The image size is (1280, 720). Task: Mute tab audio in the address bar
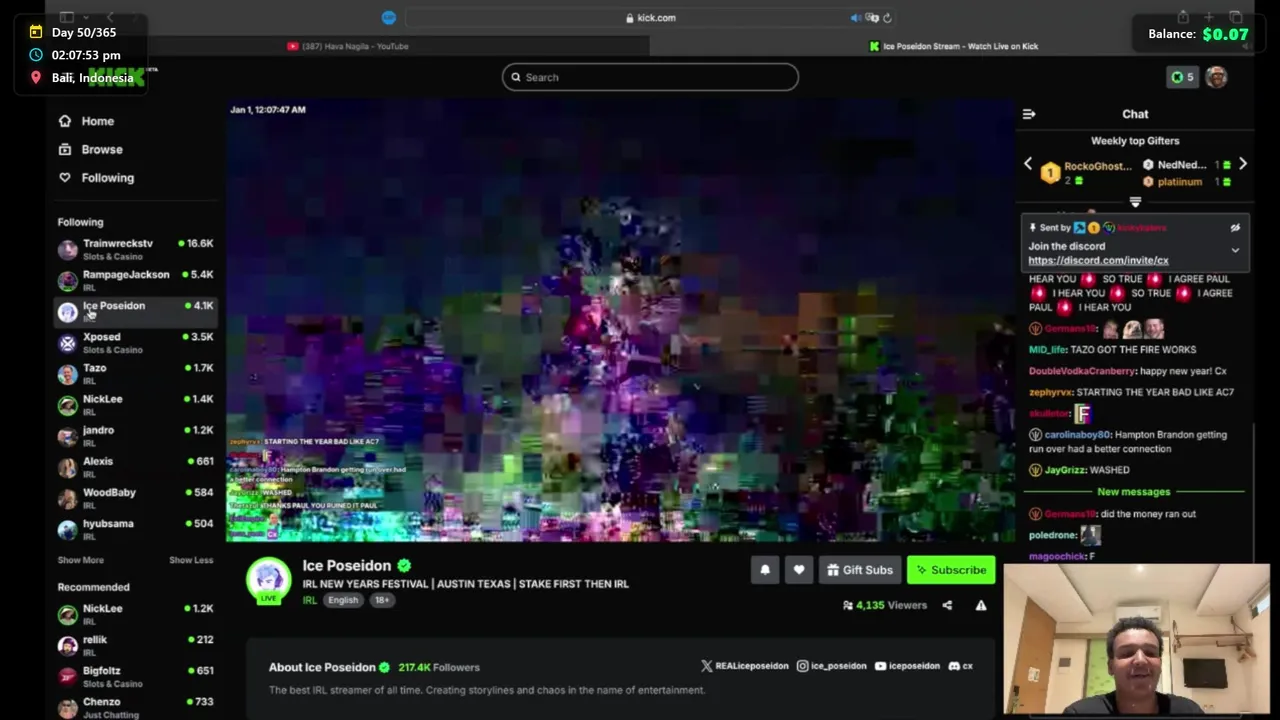tap(855, 18)
